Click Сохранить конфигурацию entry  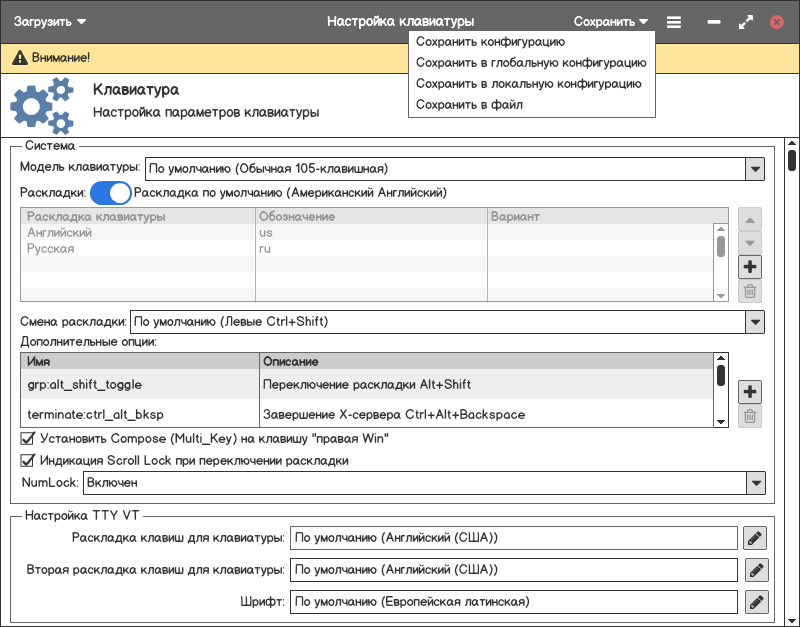pyautogui.click(x=490, y=42)
